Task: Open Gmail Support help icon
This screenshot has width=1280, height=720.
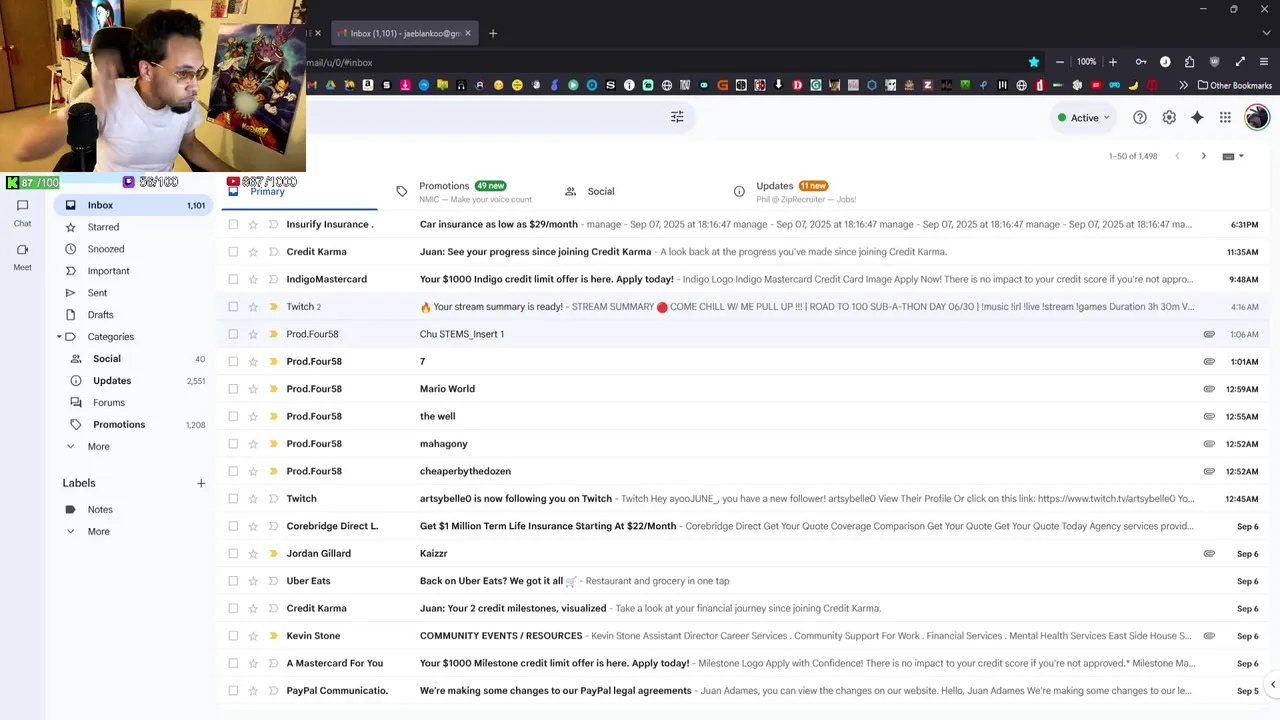Action: click(1140, 118)
